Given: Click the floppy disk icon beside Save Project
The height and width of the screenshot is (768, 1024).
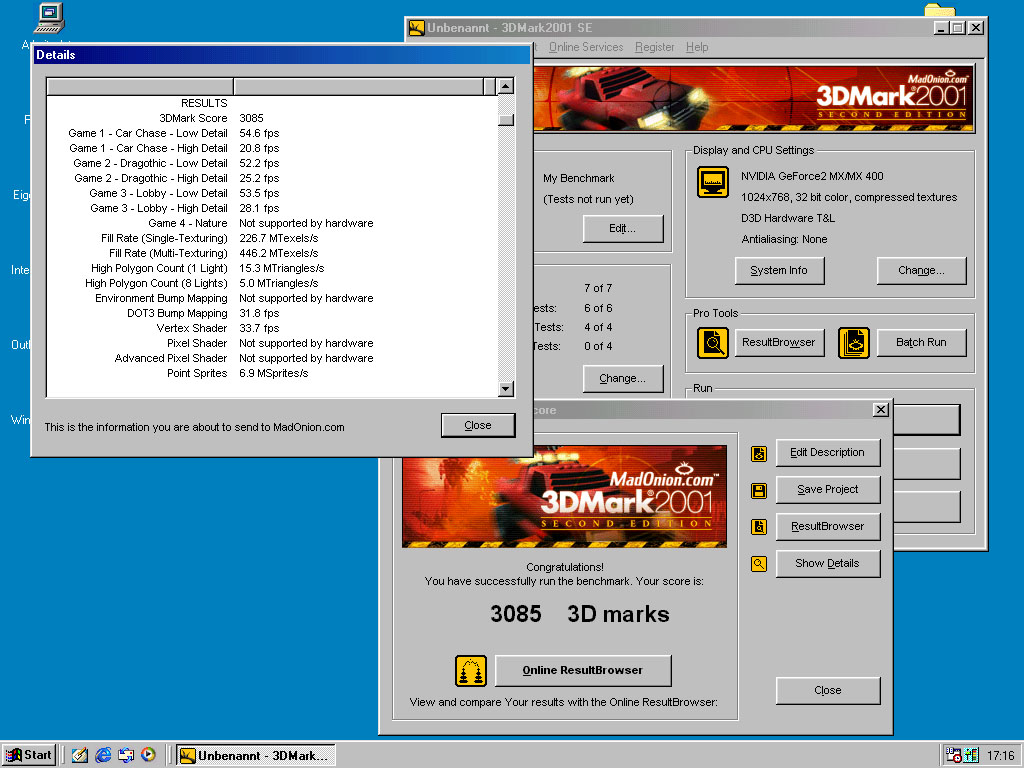Looking at the screenshot, I should (x=759, y=491).
